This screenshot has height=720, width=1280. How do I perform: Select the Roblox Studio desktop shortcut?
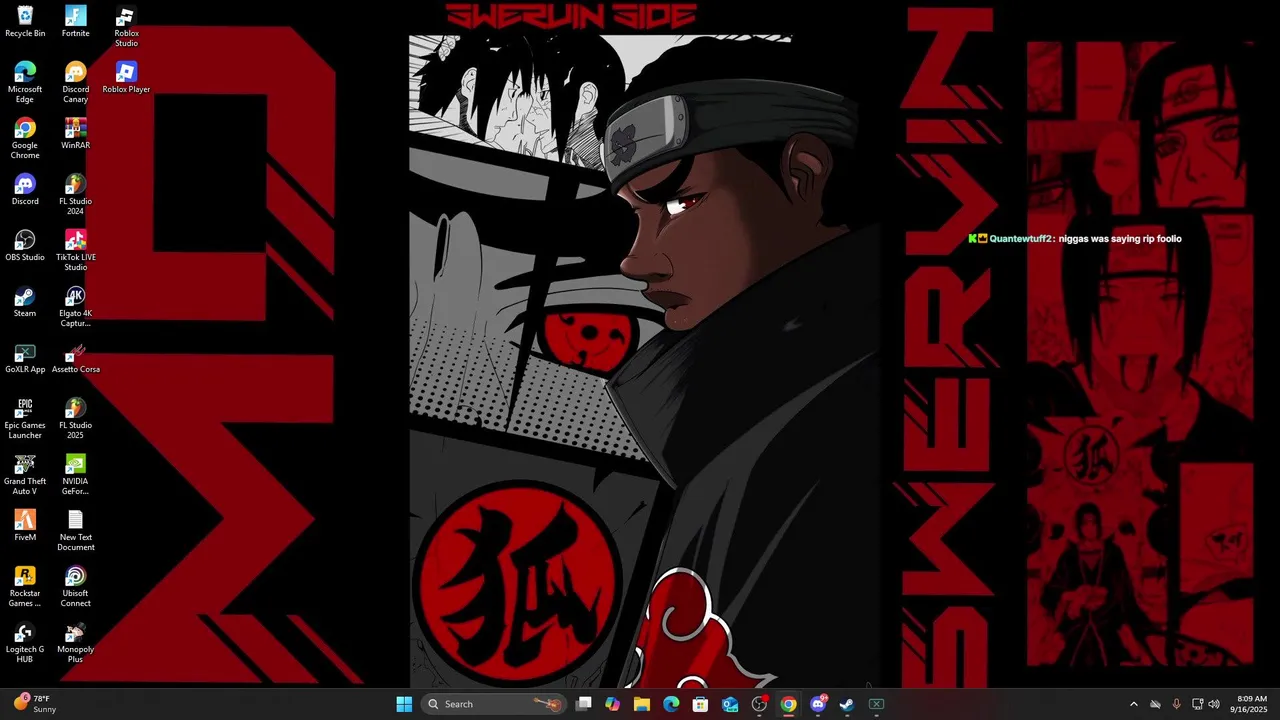pos(126,27)
